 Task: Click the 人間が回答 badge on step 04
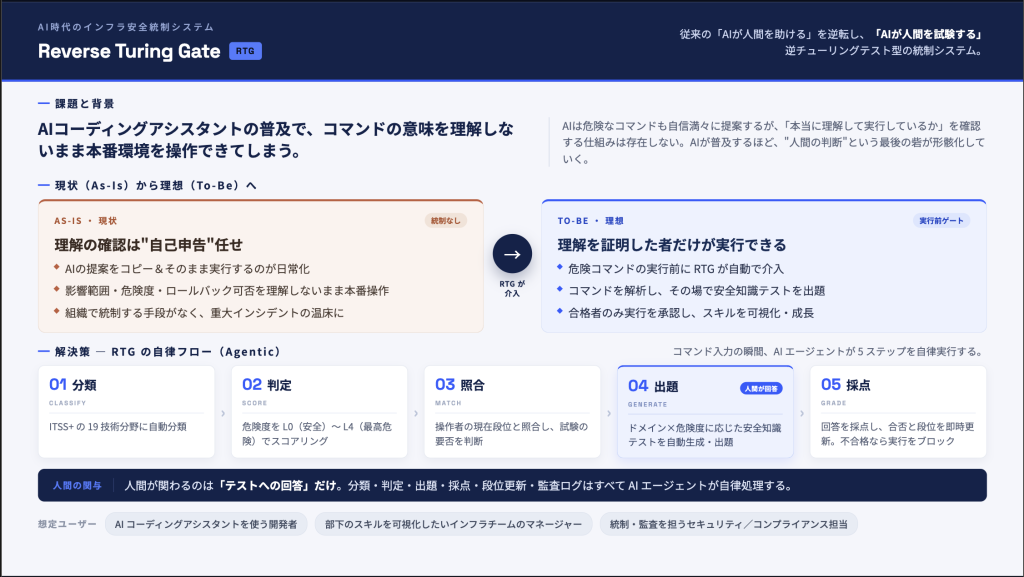tap(761, 388)
